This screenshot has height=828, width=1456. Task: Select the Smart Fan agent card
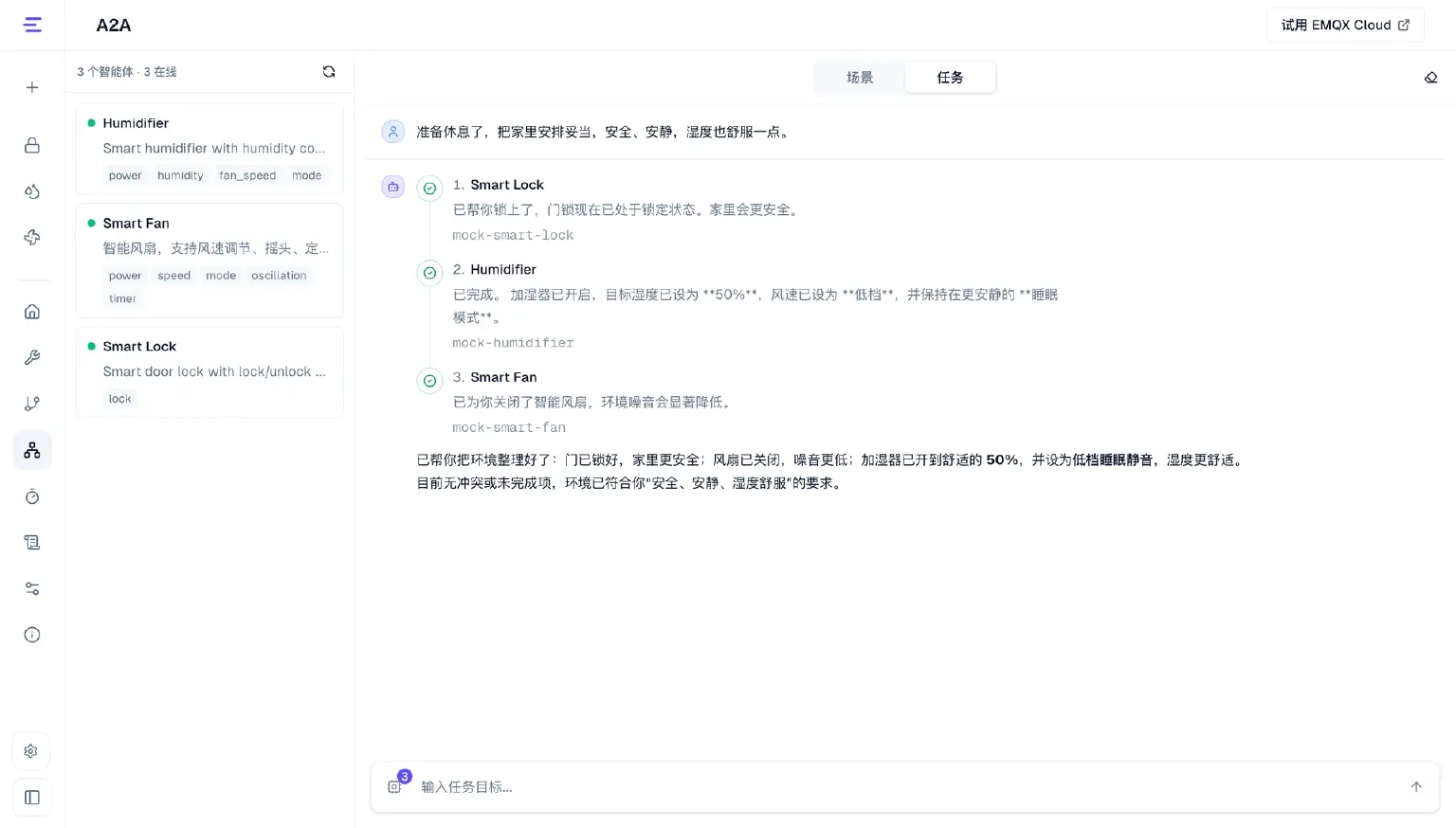[x=209, y=261]
